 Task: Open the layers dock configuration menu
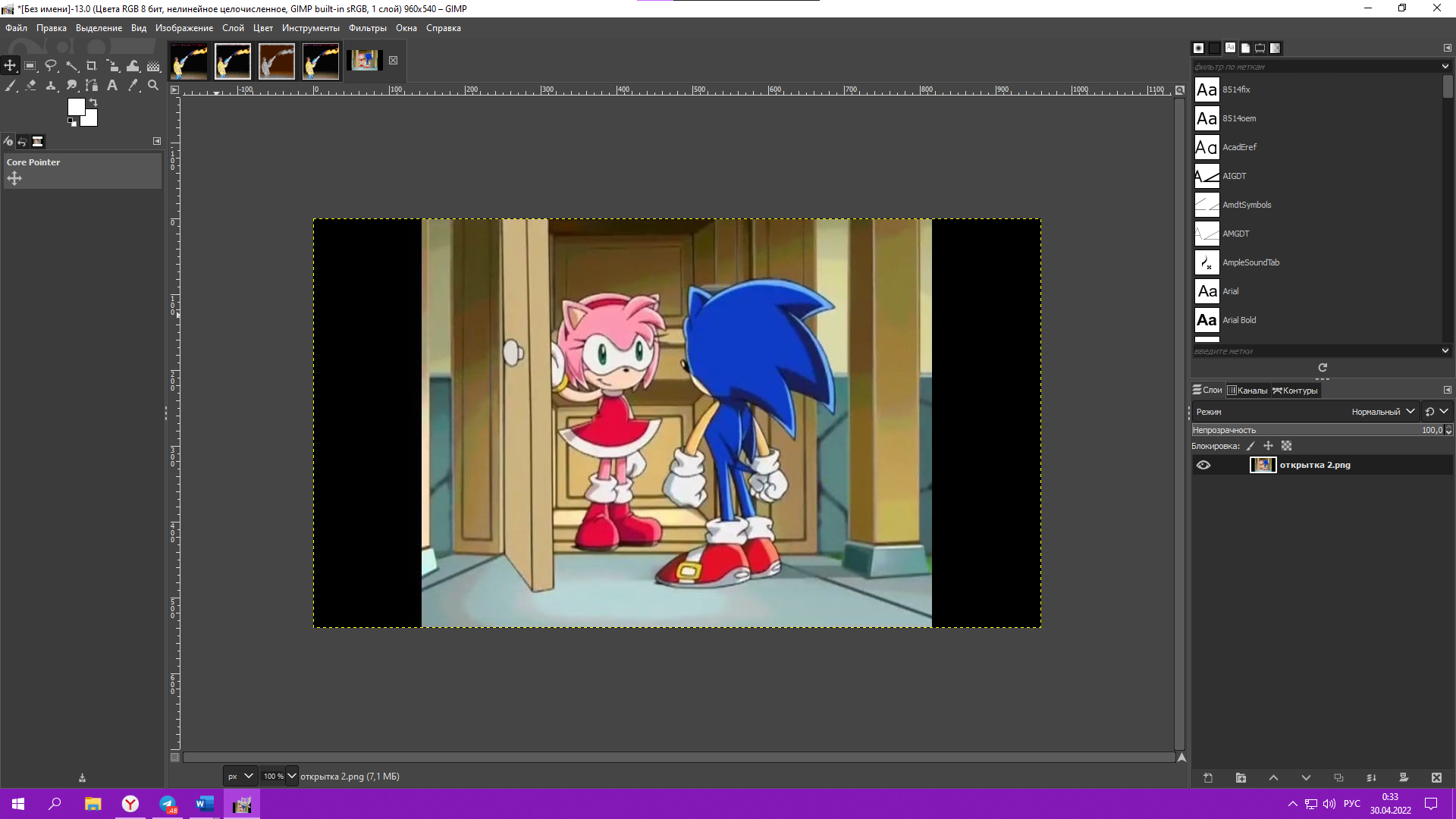click(1447, 391)
